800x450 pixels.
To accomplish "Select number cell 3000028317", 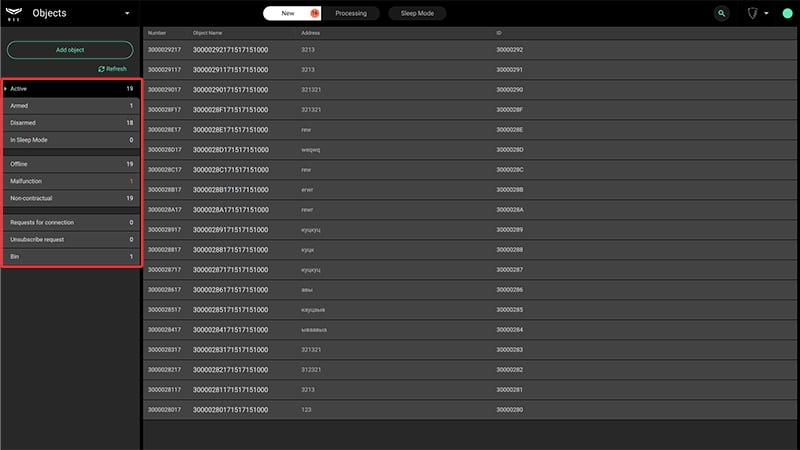I will coord(164,350).
